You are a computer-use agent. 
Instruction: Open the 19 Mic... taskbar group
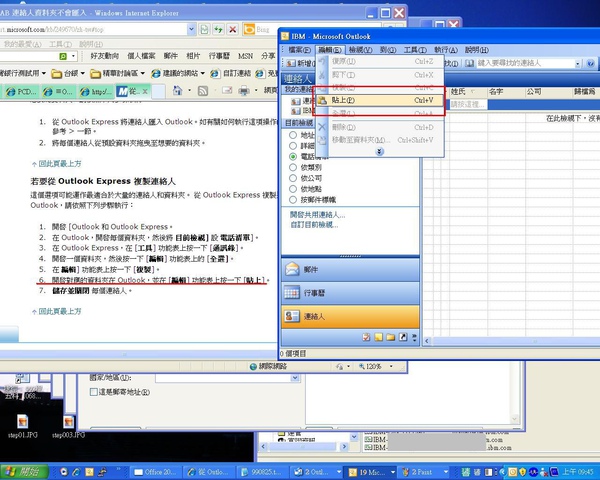coord(372,472)
